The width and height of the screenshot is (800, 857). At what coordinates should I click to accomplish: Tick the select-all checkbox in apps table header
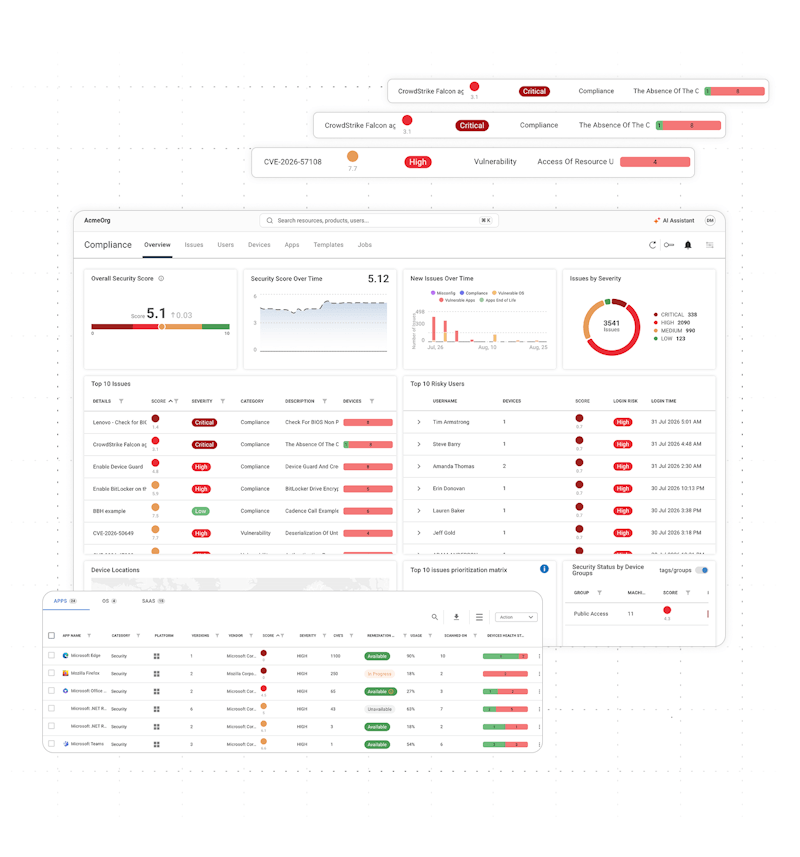[51, 636]
